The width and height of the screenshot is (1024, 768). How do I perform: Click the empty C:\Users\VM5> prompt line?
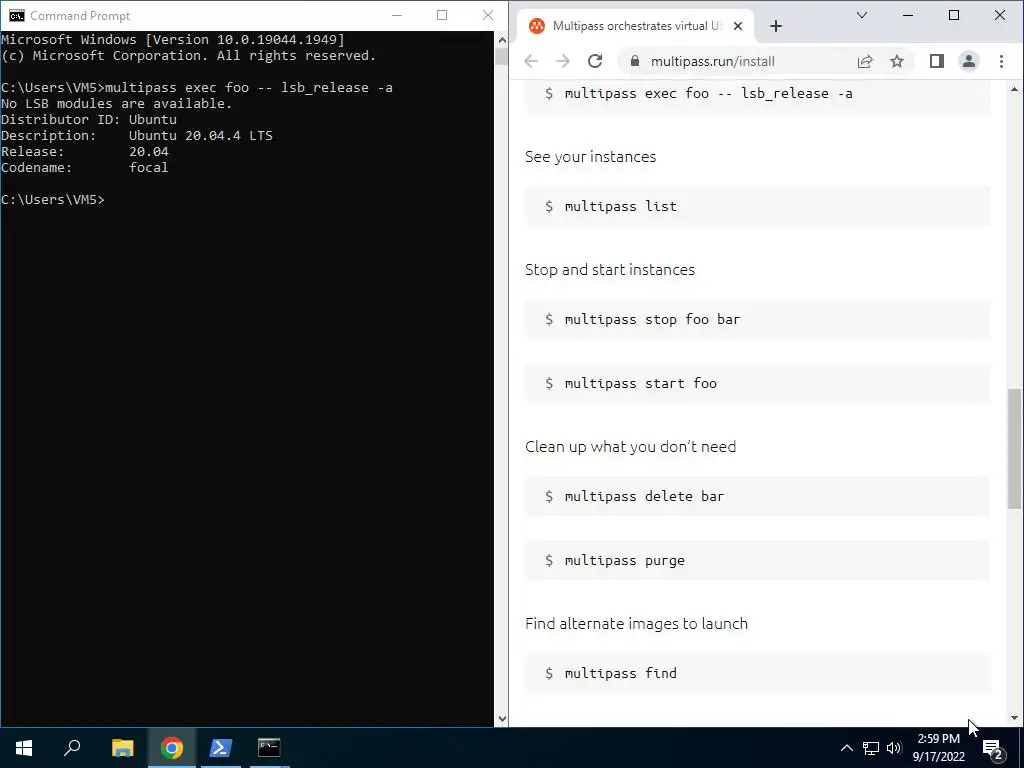tap(52, 200)
